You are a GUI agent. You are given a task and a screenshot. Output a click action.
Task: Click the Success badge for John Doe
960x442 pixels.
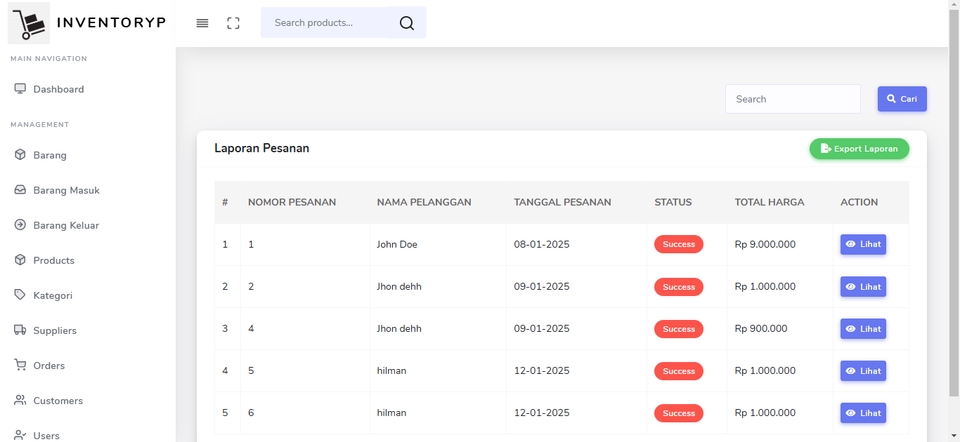[678, 244]
